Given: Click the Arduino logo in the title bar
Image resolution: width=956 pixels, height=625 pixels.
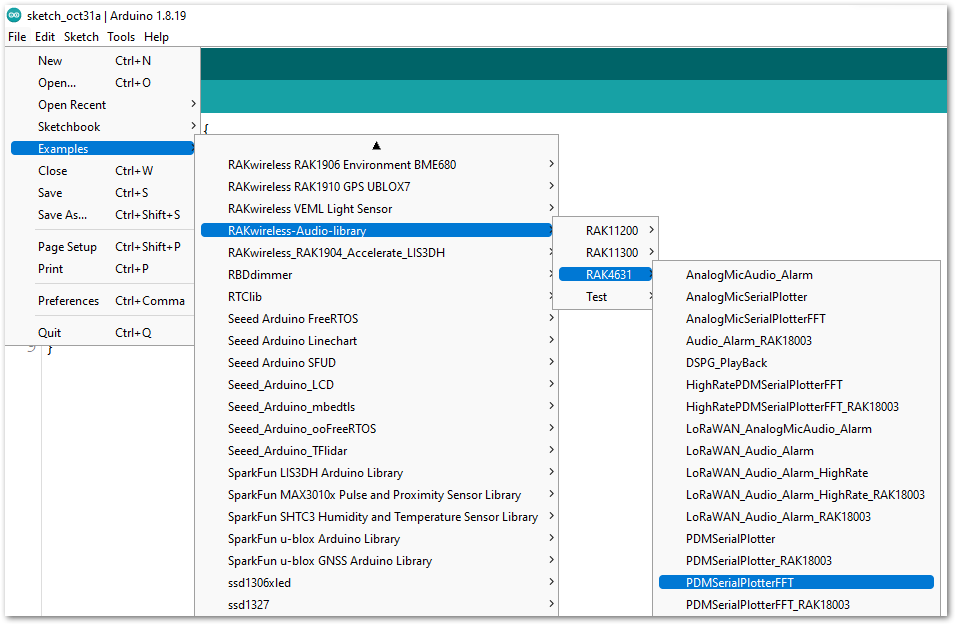Looking at the screenshot, I should tap(12, 15).
